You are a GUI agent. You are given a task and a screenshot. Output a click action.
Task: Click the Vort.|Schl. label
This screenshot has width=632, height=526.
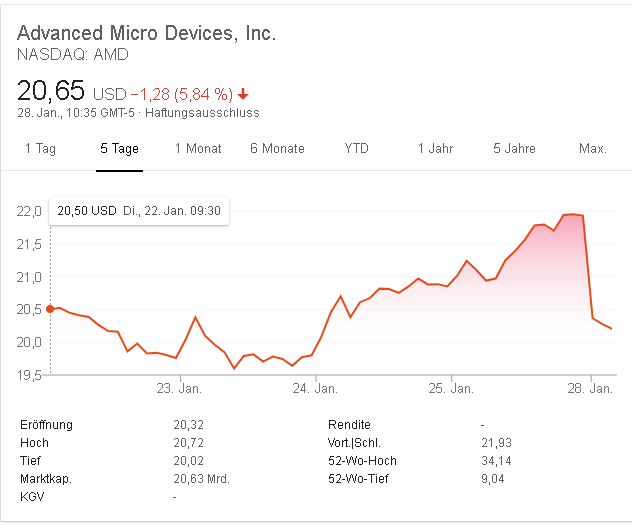point(354,443)
